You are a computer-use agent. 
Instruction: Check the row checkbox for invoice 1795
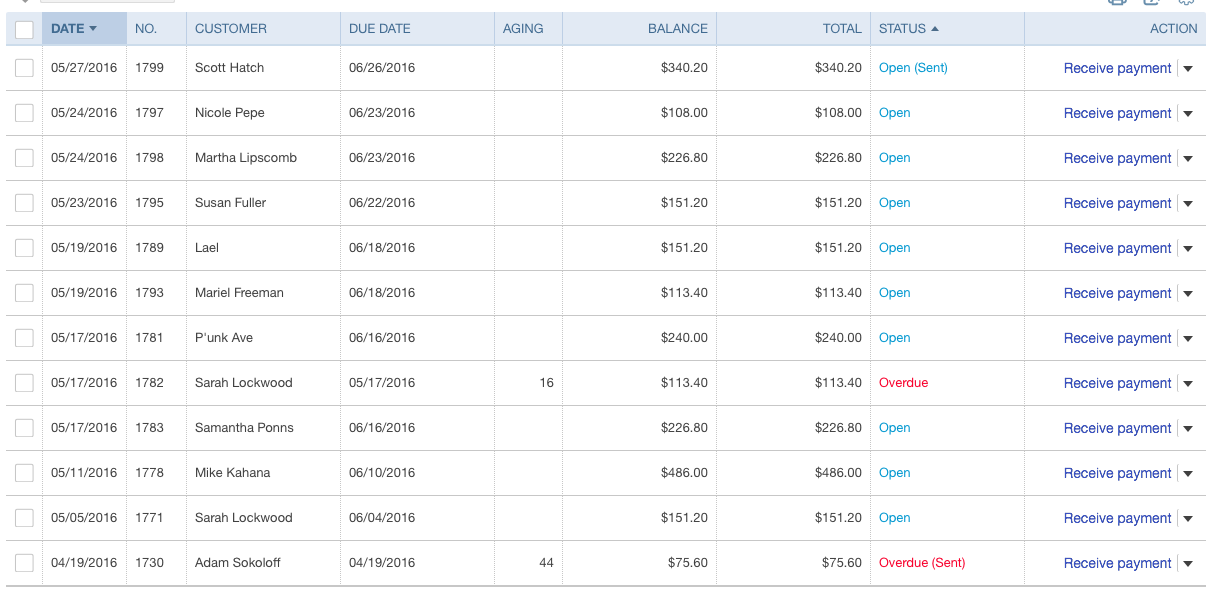pos(25,203)
